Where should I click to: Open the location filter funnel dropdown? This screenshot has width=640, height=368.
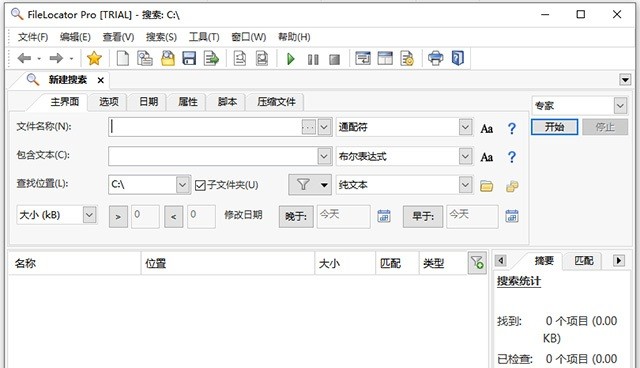click(310, 185)
